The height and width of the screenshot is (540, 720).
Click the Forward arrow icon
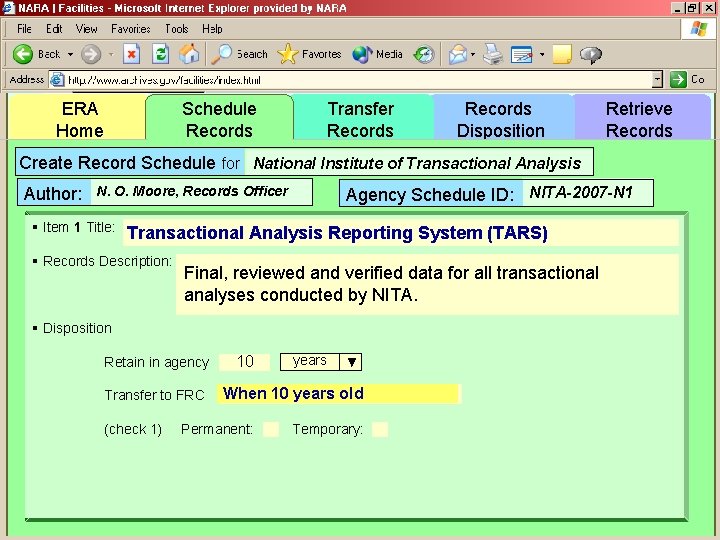[x=91, y=54]
